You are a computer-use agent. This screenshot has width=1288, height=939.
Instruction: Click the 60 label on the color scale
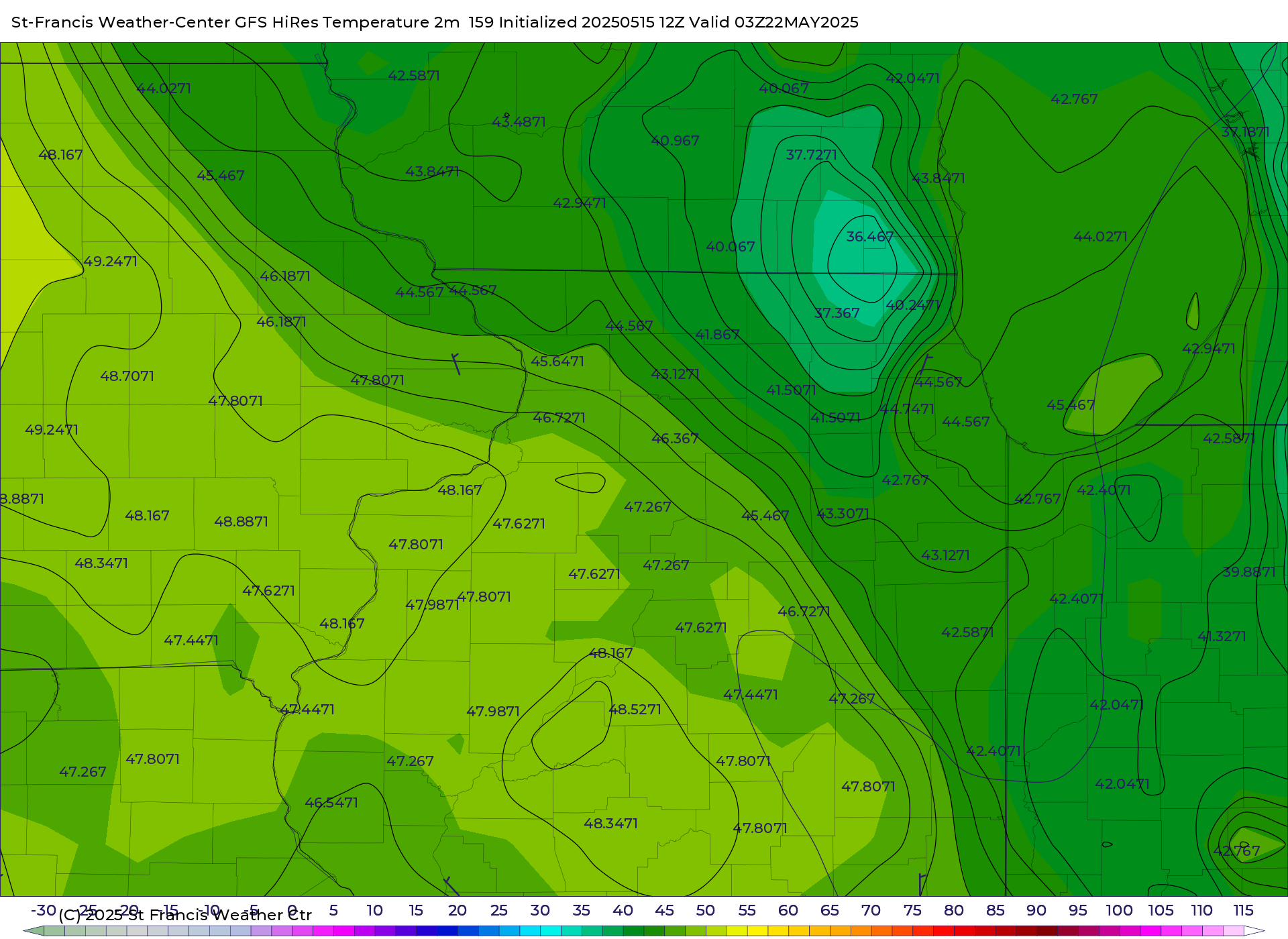[788, 911]
